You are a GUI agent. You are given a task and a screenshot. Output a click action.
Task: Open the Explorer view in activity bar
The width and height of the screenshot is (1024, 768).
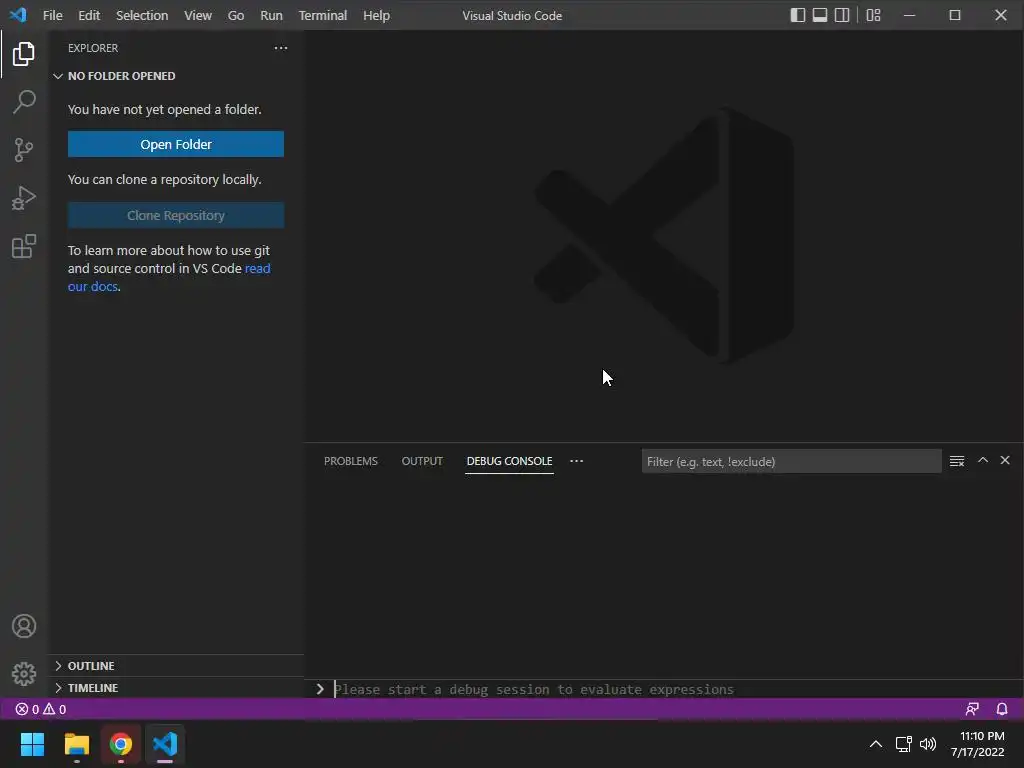click(24, 54)
